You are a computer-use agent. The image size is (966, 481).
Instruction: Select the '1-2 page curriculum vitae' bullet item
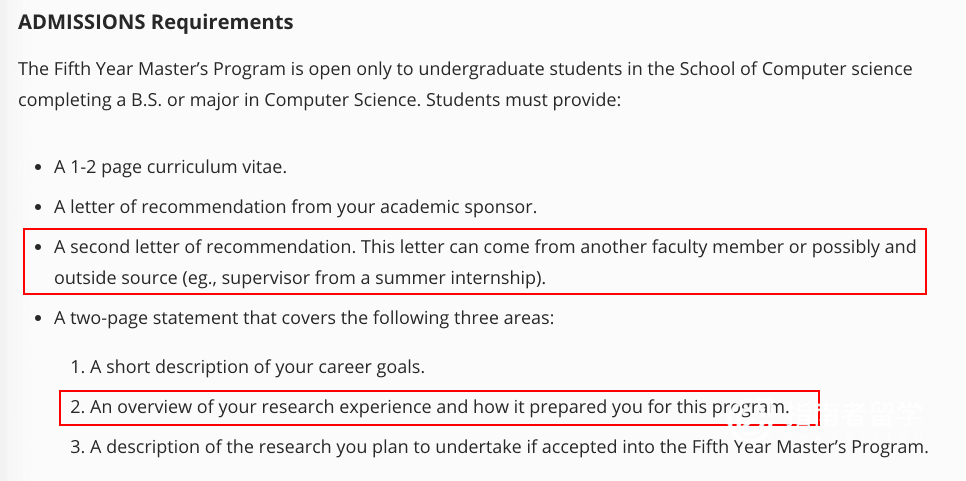170,167
